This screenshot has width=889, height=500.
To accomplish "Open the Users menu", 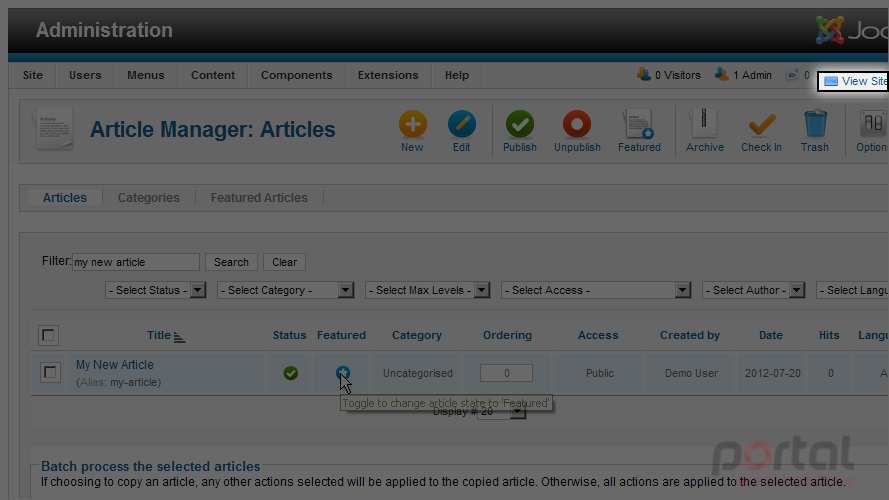I will (x=85, y=75).
